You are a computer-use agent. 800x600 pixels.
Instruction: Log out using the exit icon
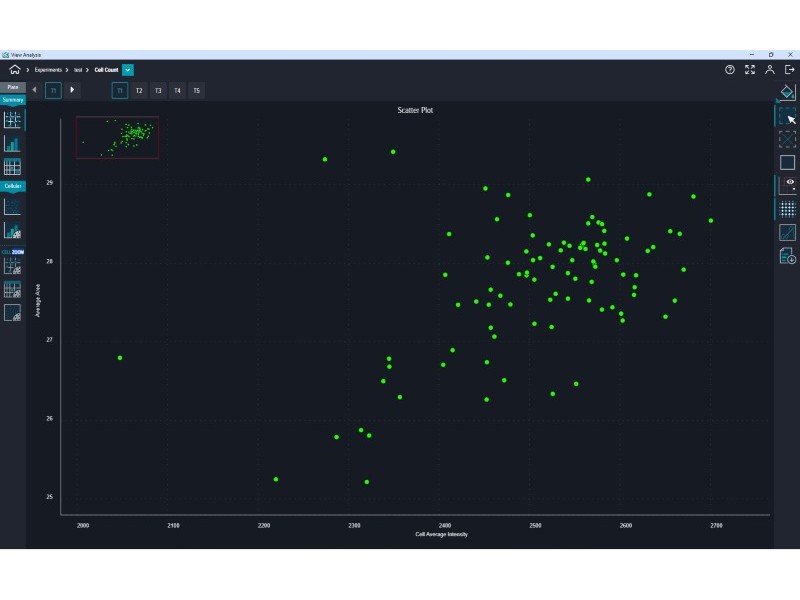click(x=789, y=70)
